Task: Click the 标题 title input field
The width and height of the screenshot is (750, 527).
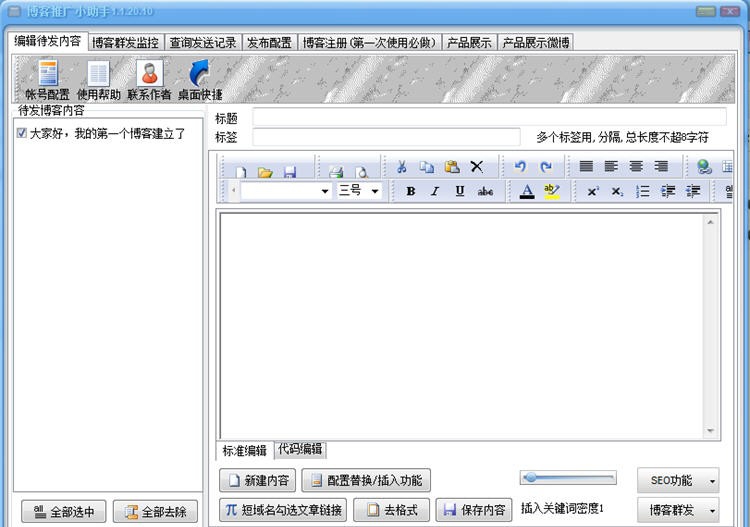Action: [489, 117]
